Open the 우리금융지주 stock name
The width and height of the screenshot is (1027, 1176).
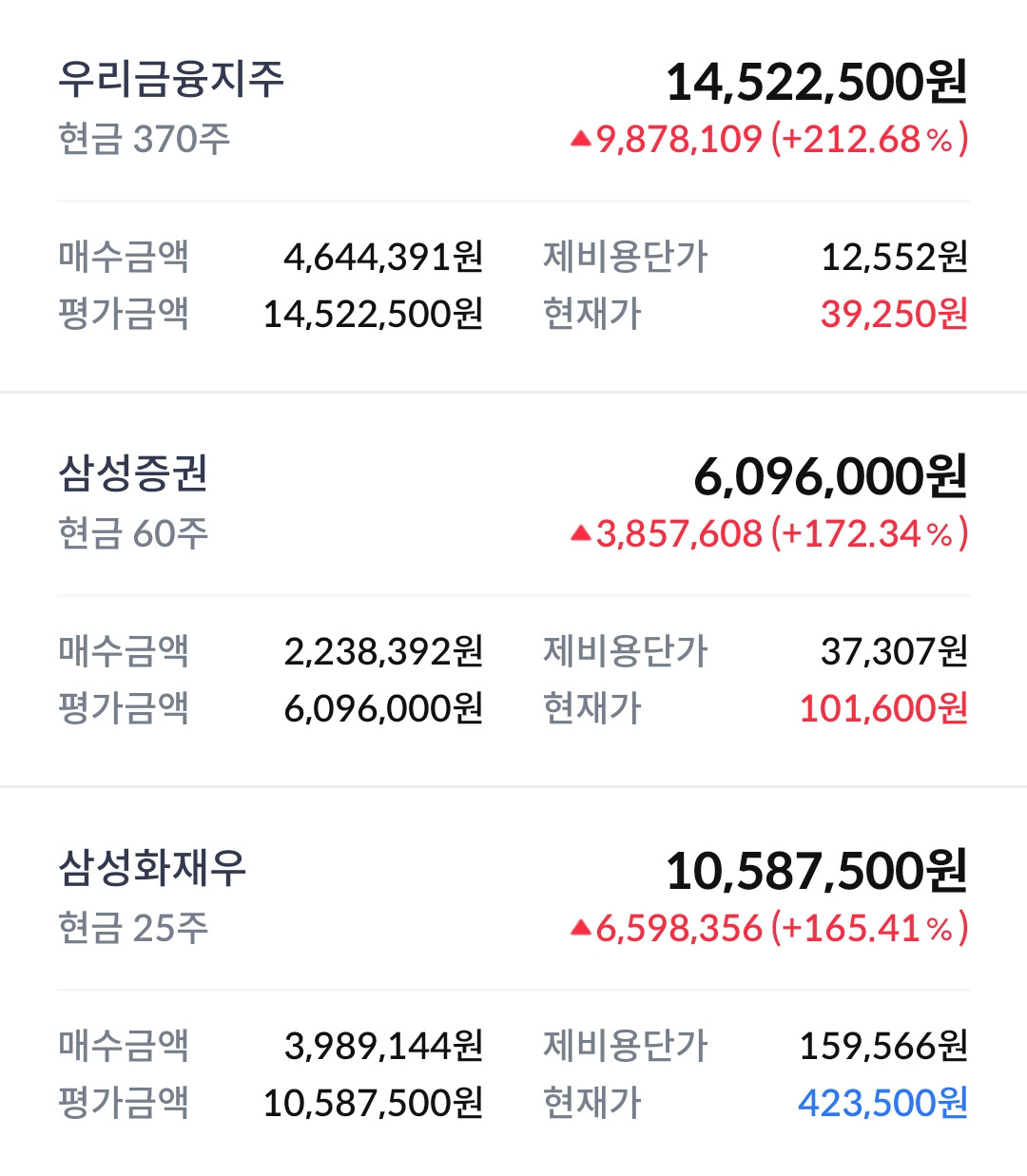[171, 79]
